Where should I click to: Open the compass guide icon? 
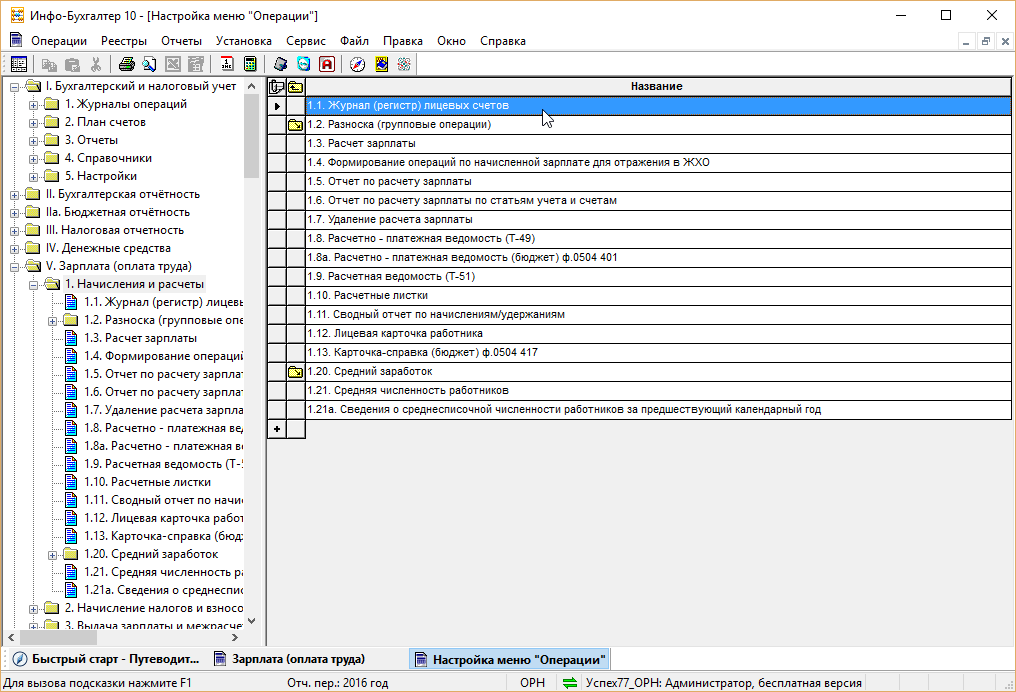pos(358,64)
